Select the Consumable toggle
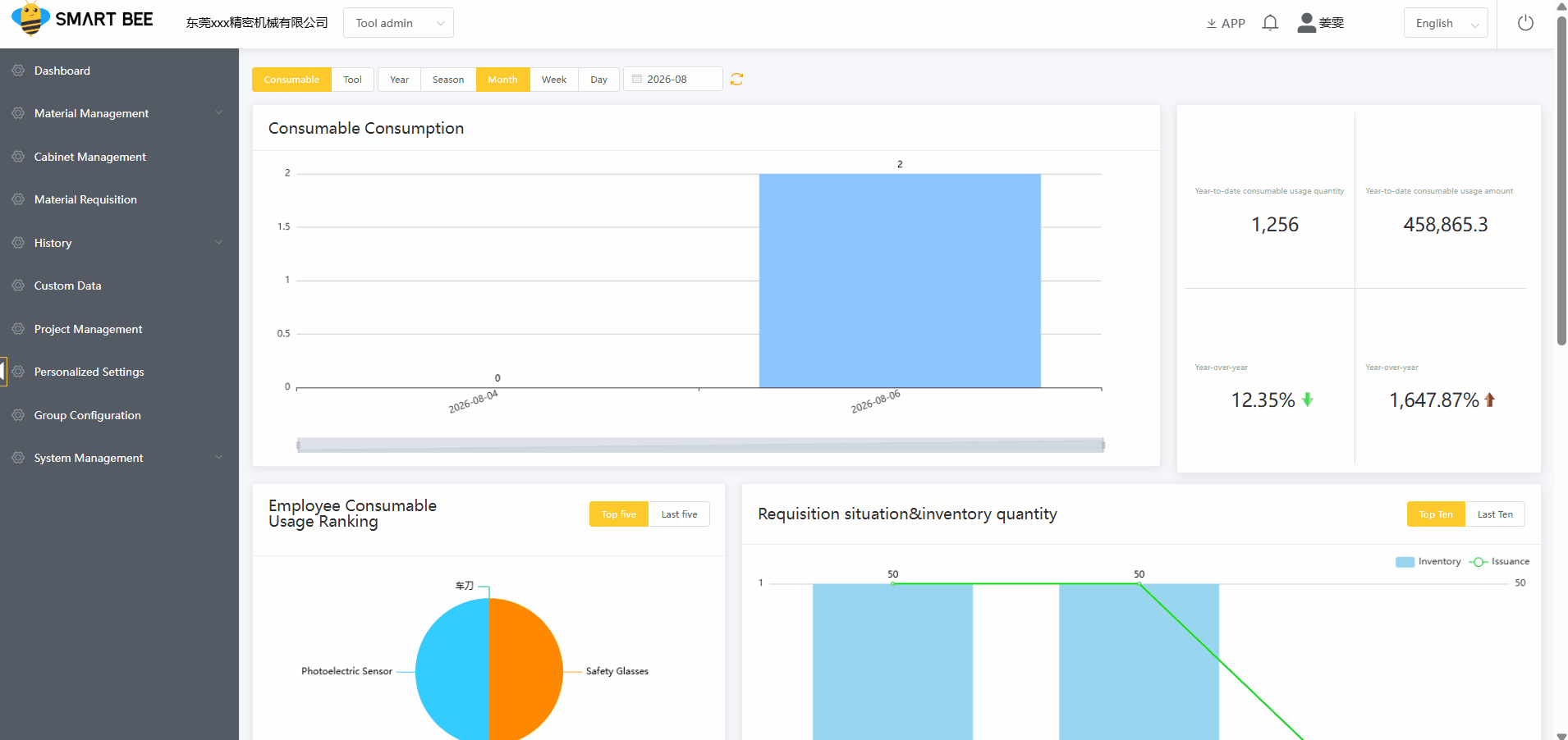 click(x=291, y=80)
